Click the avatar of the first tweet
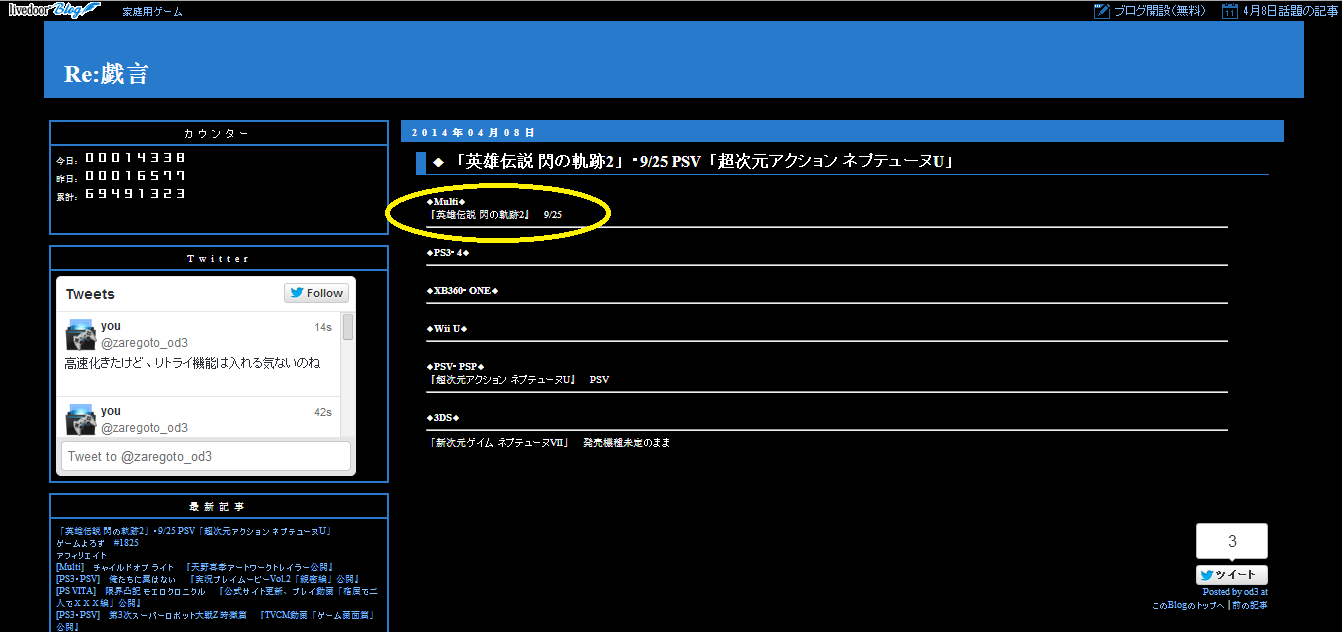This screenshot has height=632, width=1342. (x=80, y=335)
